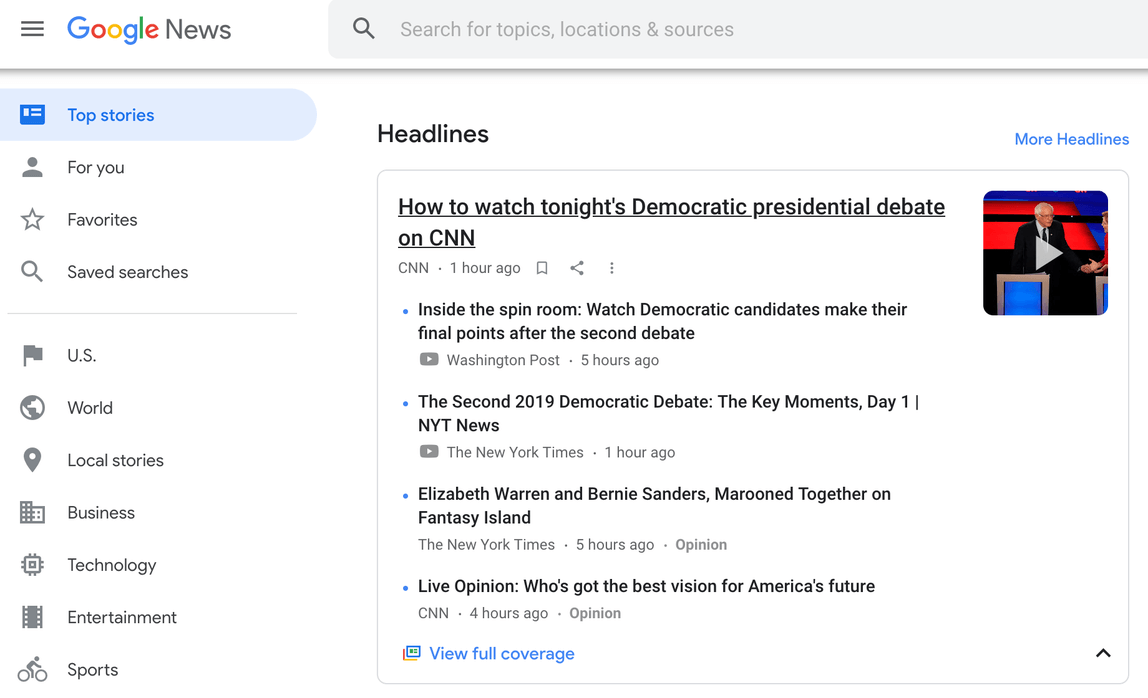Click the Entertainment film icon

pos(32,617)
